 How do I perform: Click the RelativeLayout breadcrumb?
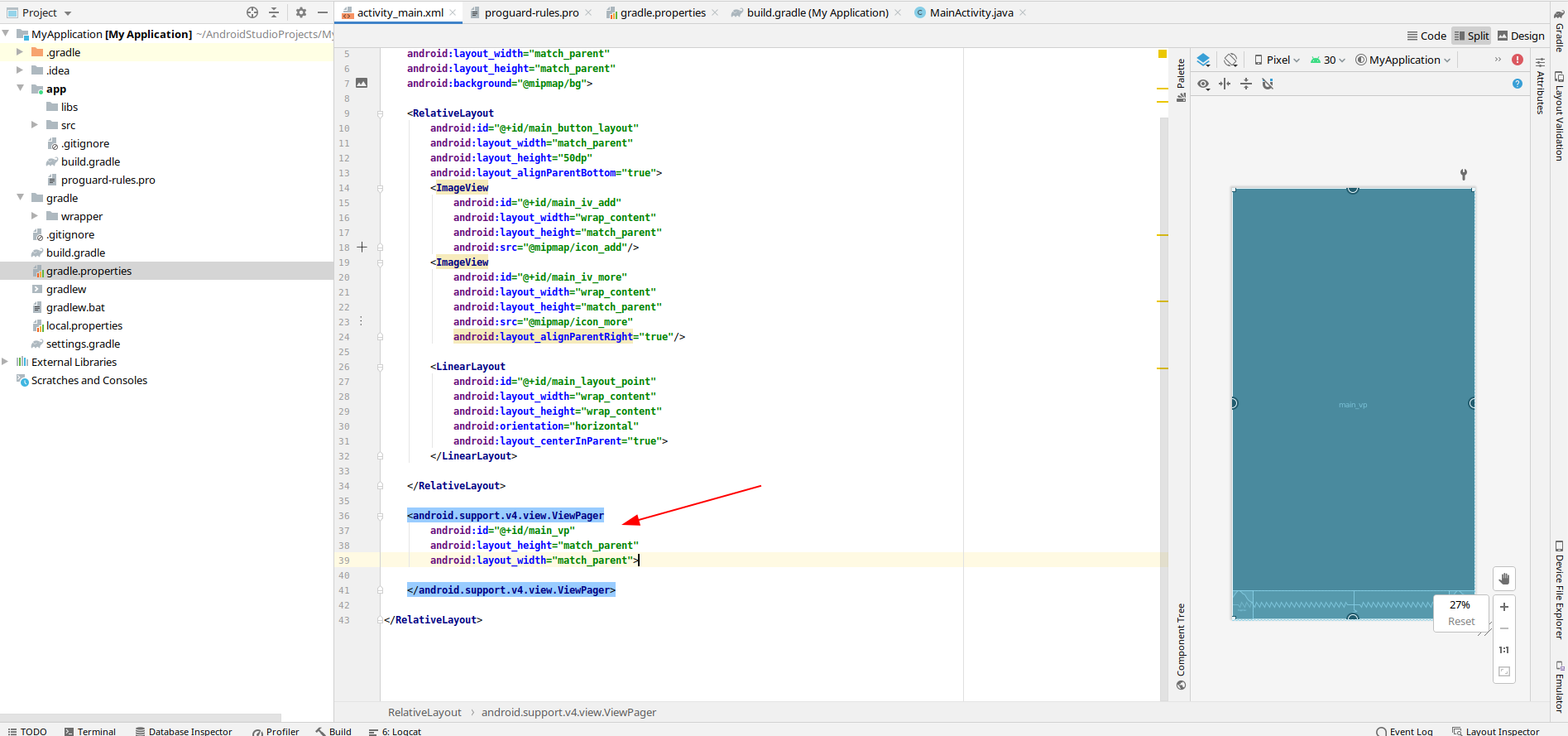424,712
